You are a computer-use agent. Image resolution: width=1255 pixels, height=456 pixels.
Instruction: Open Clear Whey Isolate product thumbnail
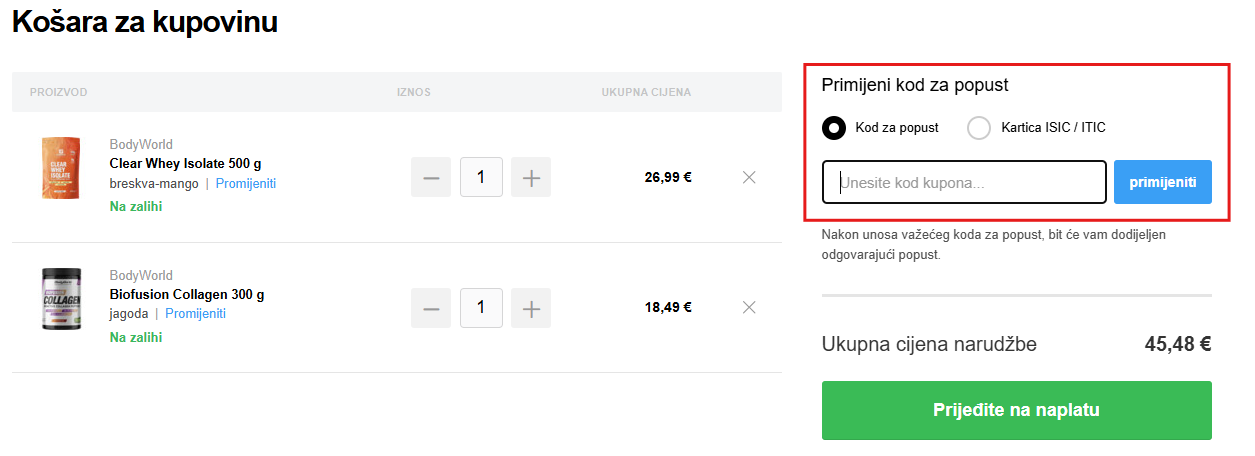tap(60, 168)
